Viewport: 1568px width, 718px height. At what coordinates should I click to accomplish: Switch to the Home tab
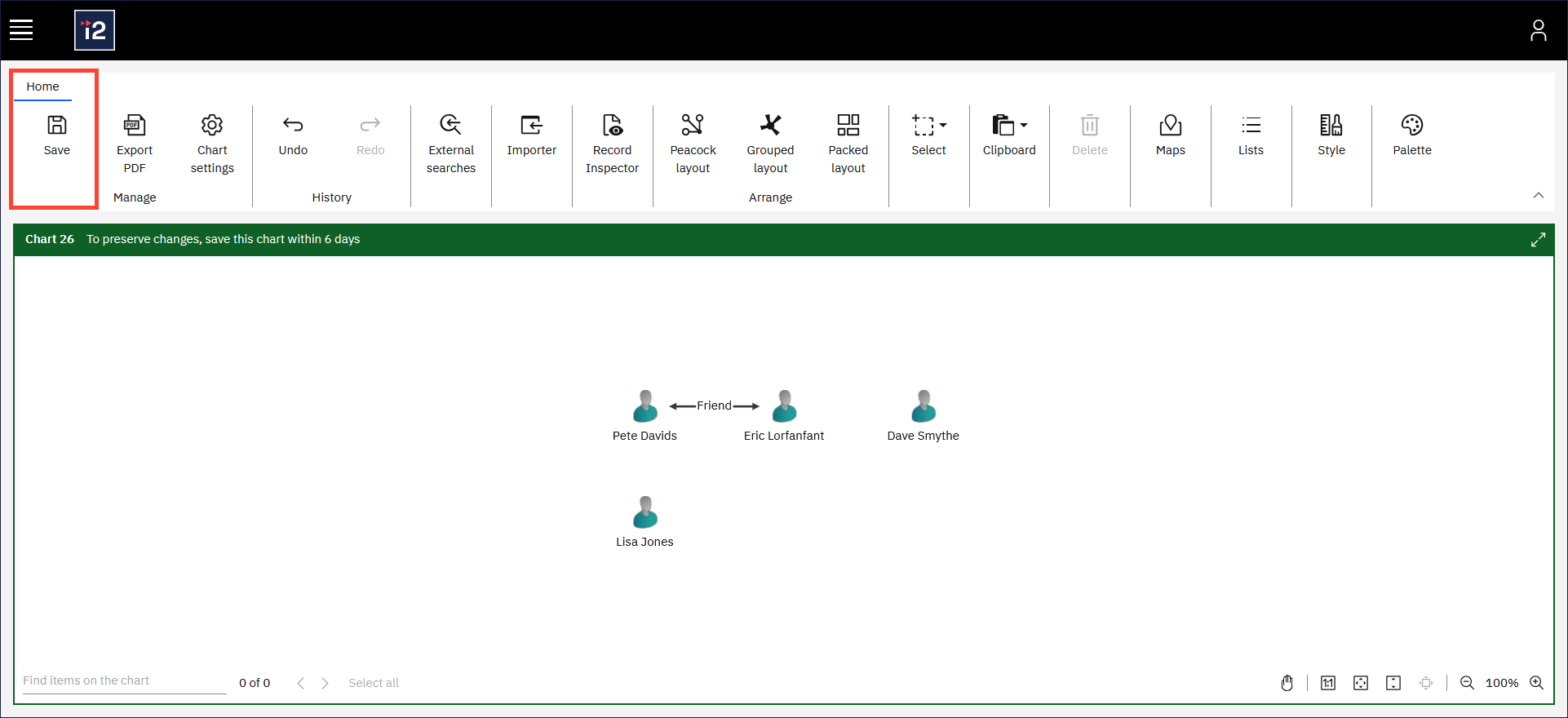click(42, 86)
